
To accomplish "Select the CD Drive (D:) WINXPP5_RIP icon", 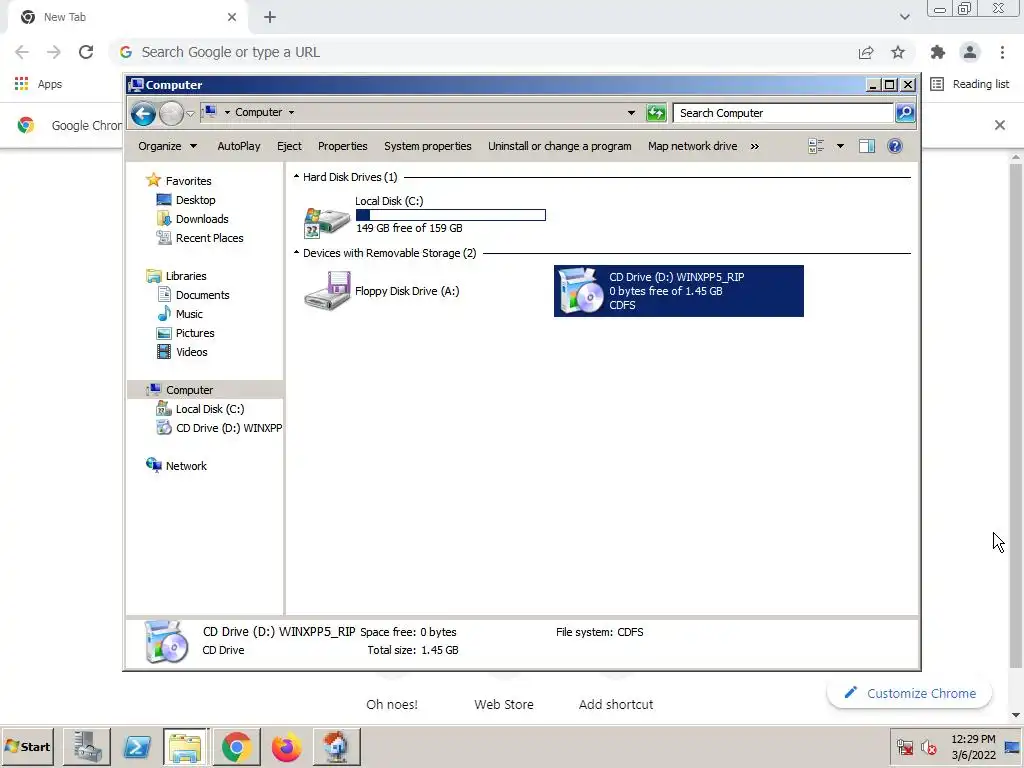I will tap(579, 291).
